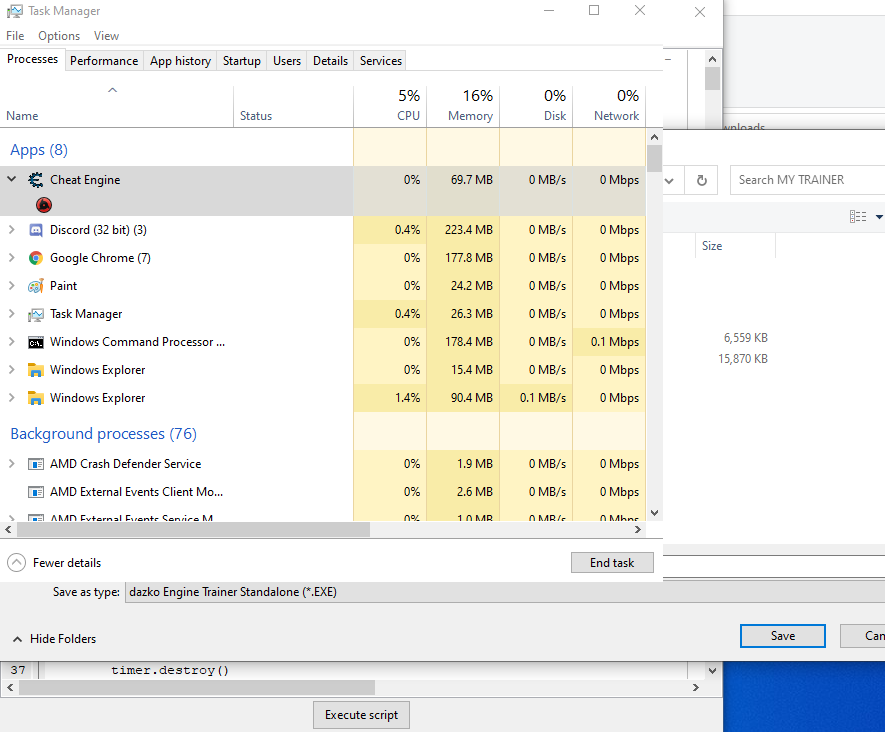Click the Google Chrome icon
This screenshot has width=885, height=732.
pos(36,258)
